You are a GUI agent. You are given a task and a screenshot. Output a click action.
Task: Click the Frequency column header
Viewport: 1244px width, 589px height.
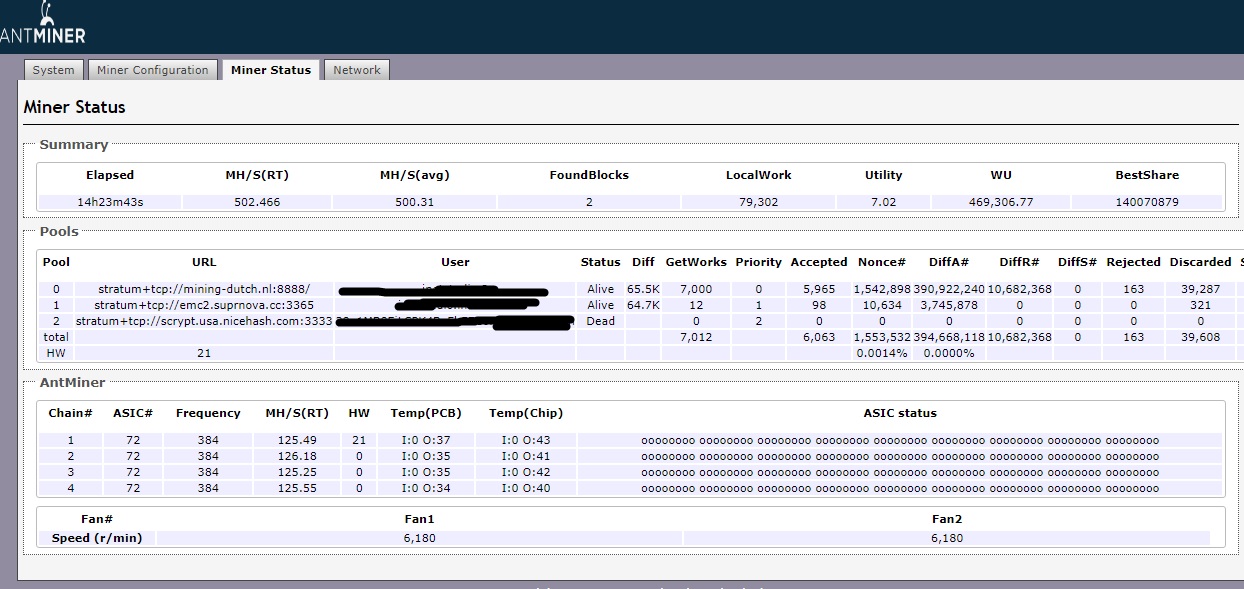[208, 413]
